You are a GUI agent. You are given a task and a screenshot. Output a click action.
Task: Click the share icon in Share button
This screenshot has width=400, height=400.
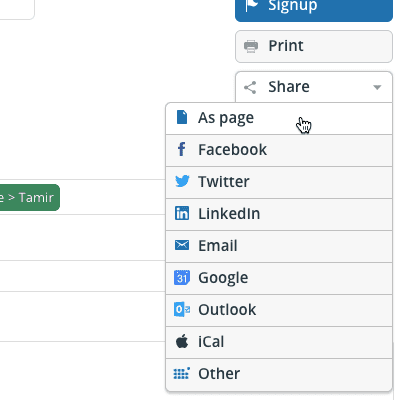[x=250, y=87]
